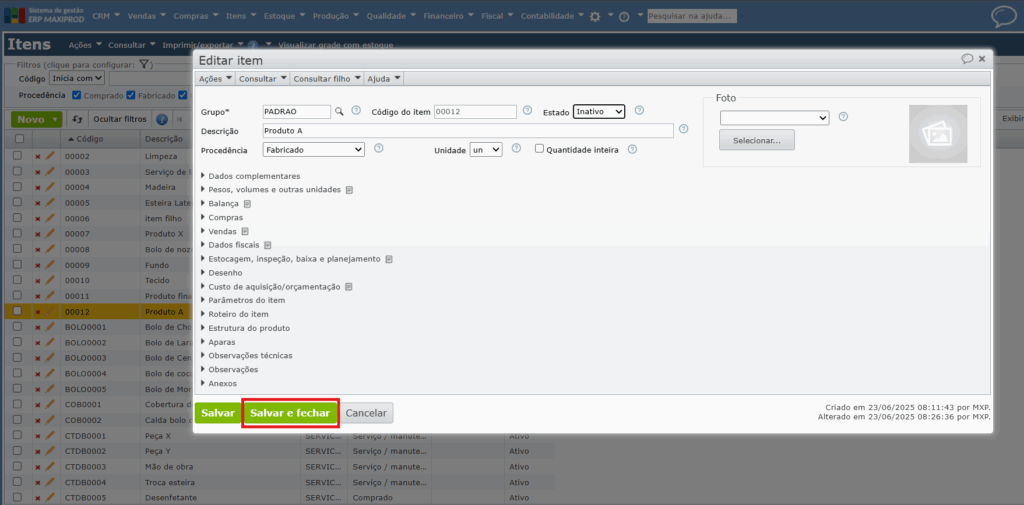1024x505 pixels.
Task: Click delete icon for item 00002
Action: (x=37, y=157)
